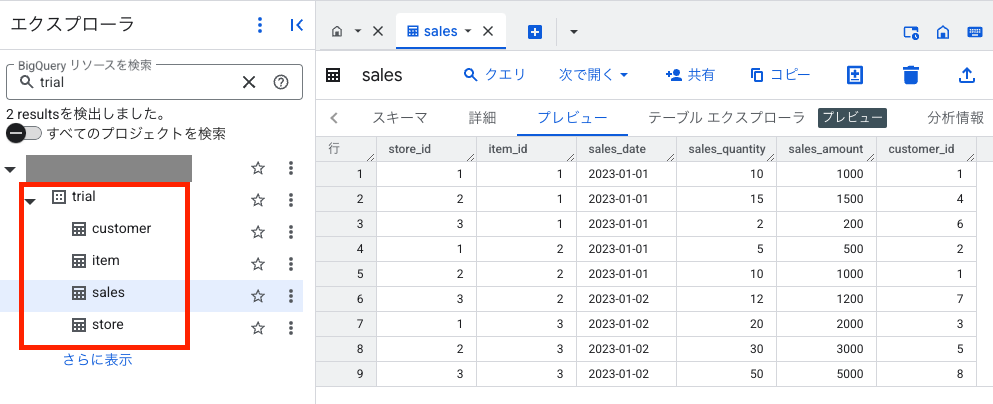The height and width of the screenshot is (404, 993).
Task: Open the 詳細 tab
Action: [x=482, y=117]
